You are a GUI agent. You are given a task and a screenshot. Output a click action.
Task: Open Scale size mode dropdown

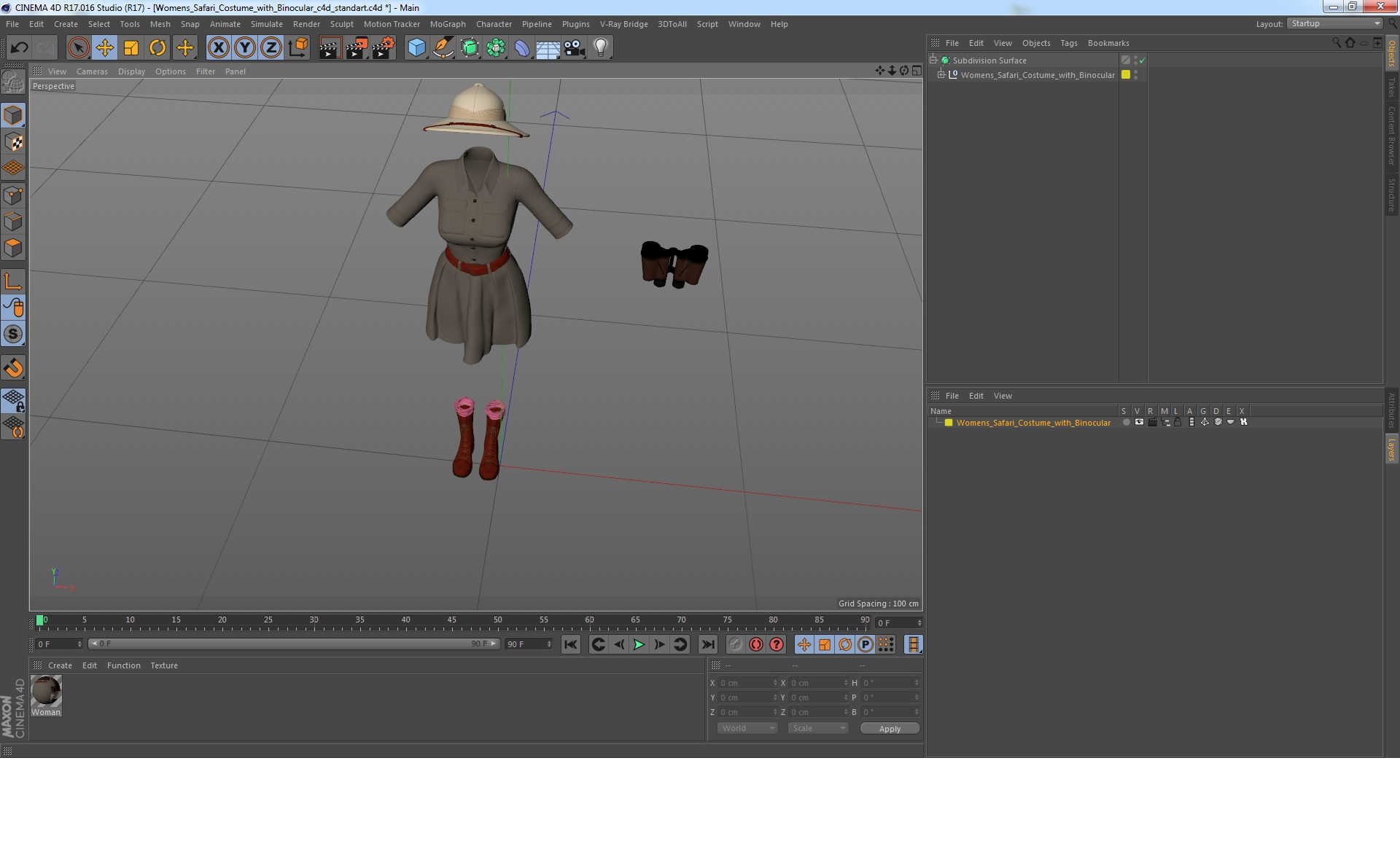click(817, 728)
